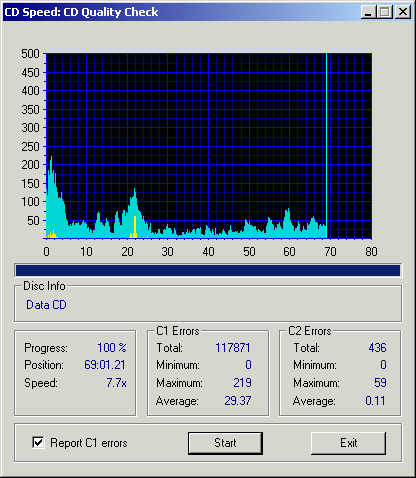Click the Report C1 errors label text
The image size is (416, 478).
tap(89, 443)
